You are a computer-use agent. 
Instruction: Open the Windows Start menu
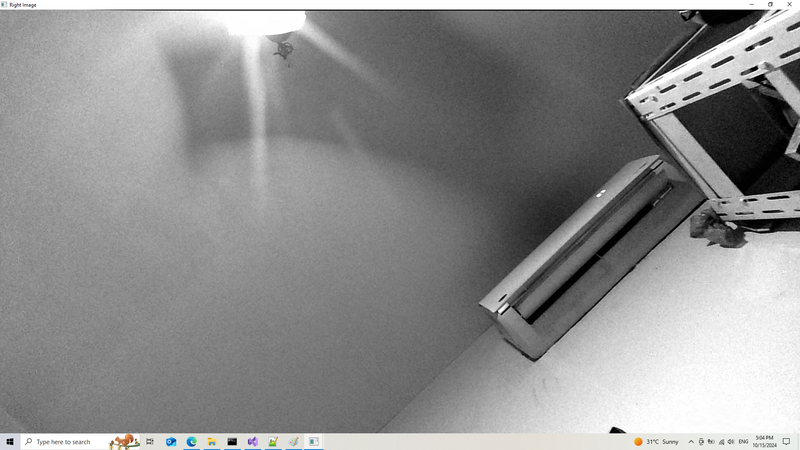point(9,441)
